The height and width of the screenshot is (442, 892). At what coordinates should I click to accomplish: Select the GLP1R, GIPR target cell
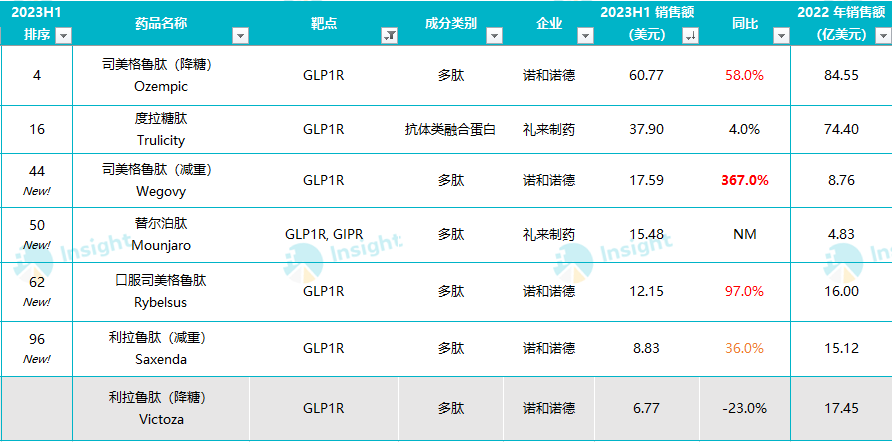coord(324,234)
